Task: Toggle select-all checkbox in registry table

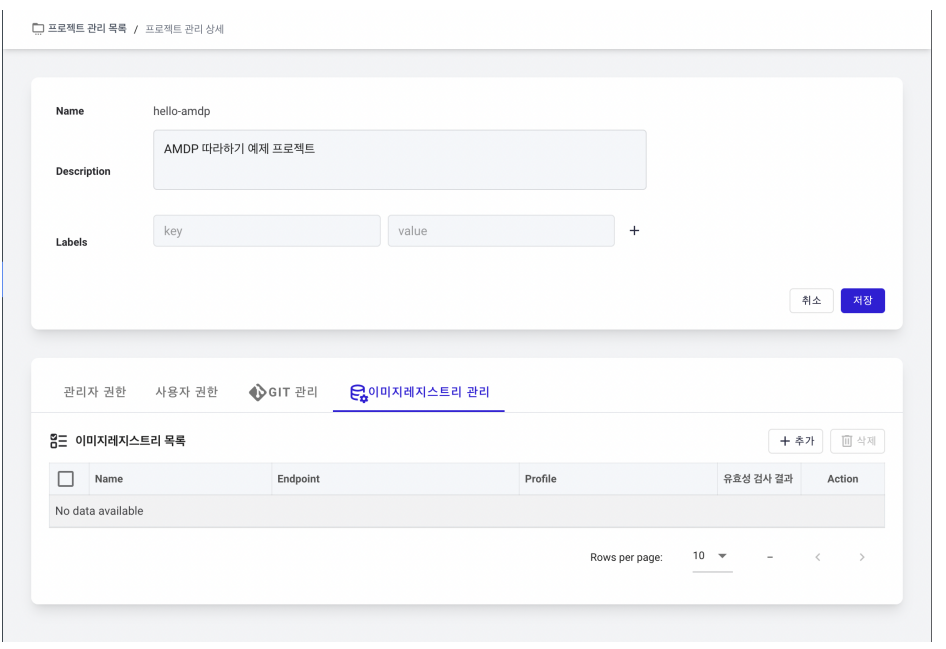Action: point(66,479)
